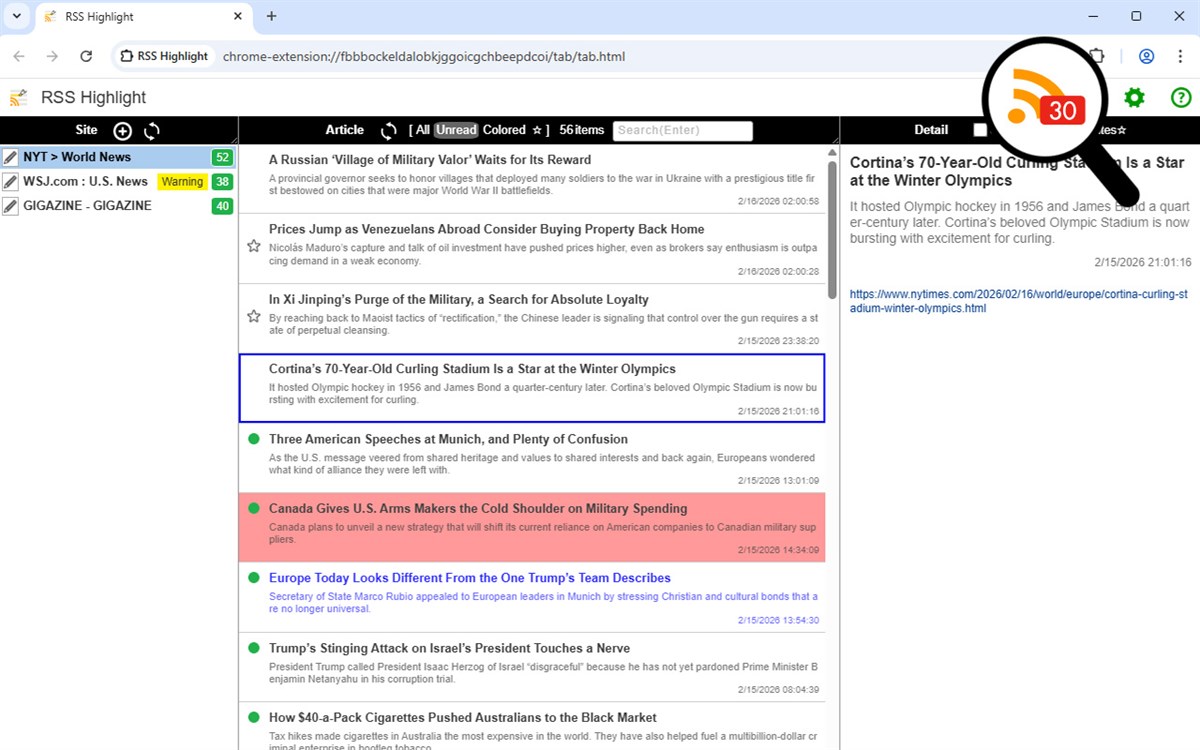The image size is (1200, 750).
Task: Show All articles filter
Action: click(423, 130)
